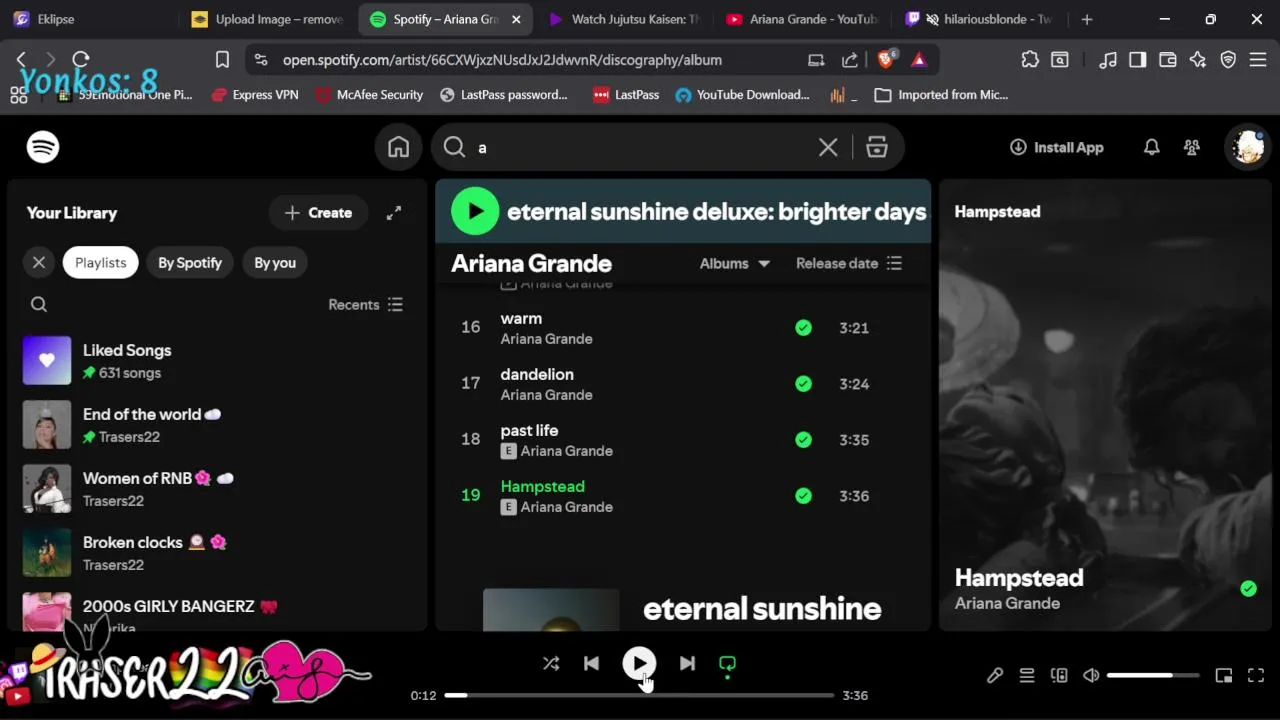Mute using the volume speaker icon
The image size is (1280, 720).
click(x=1091, y=676)
